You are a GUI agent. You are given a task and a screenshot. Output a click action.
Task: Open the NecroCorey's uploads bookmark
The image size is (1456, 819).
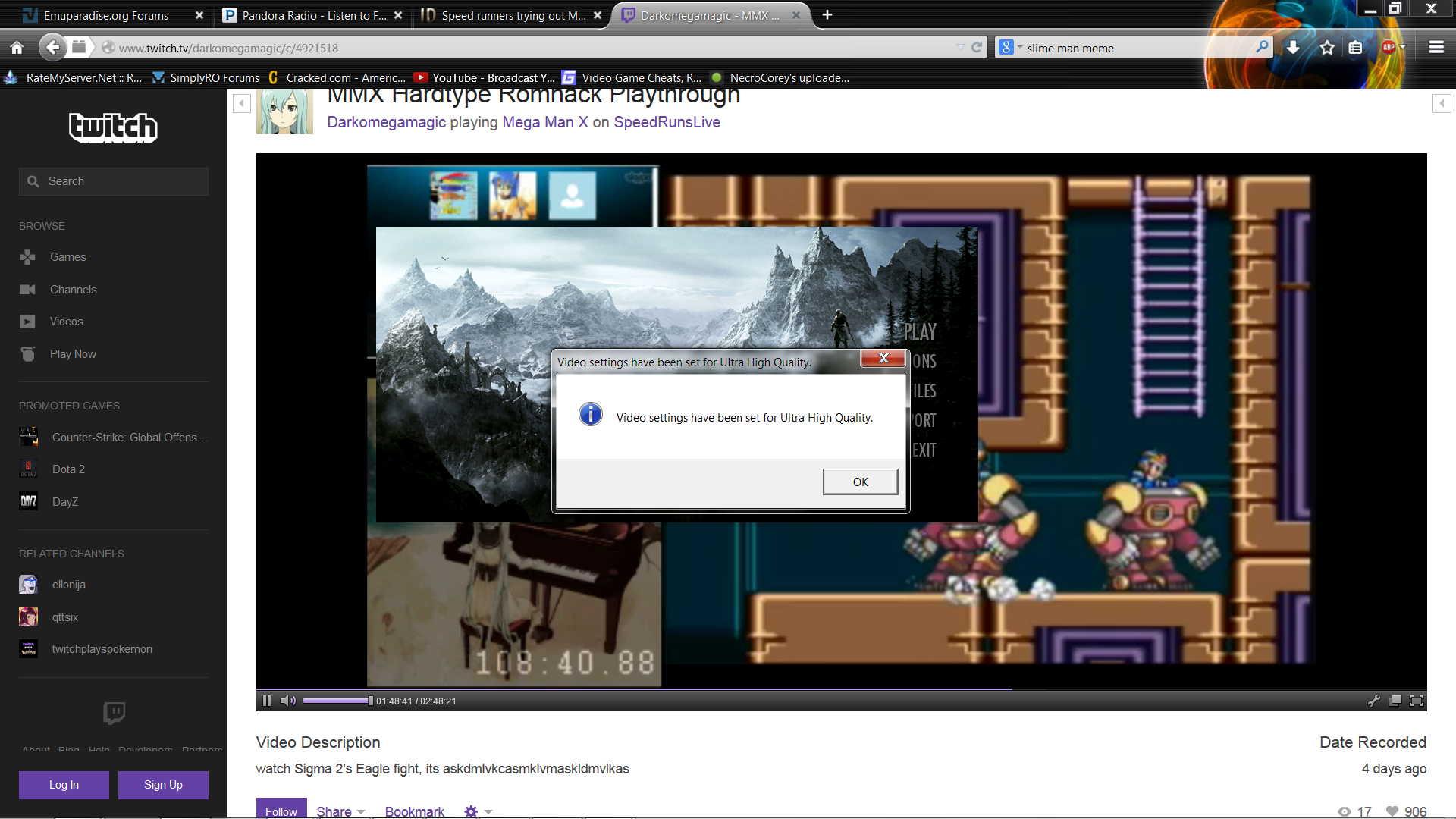coord(780,77)
